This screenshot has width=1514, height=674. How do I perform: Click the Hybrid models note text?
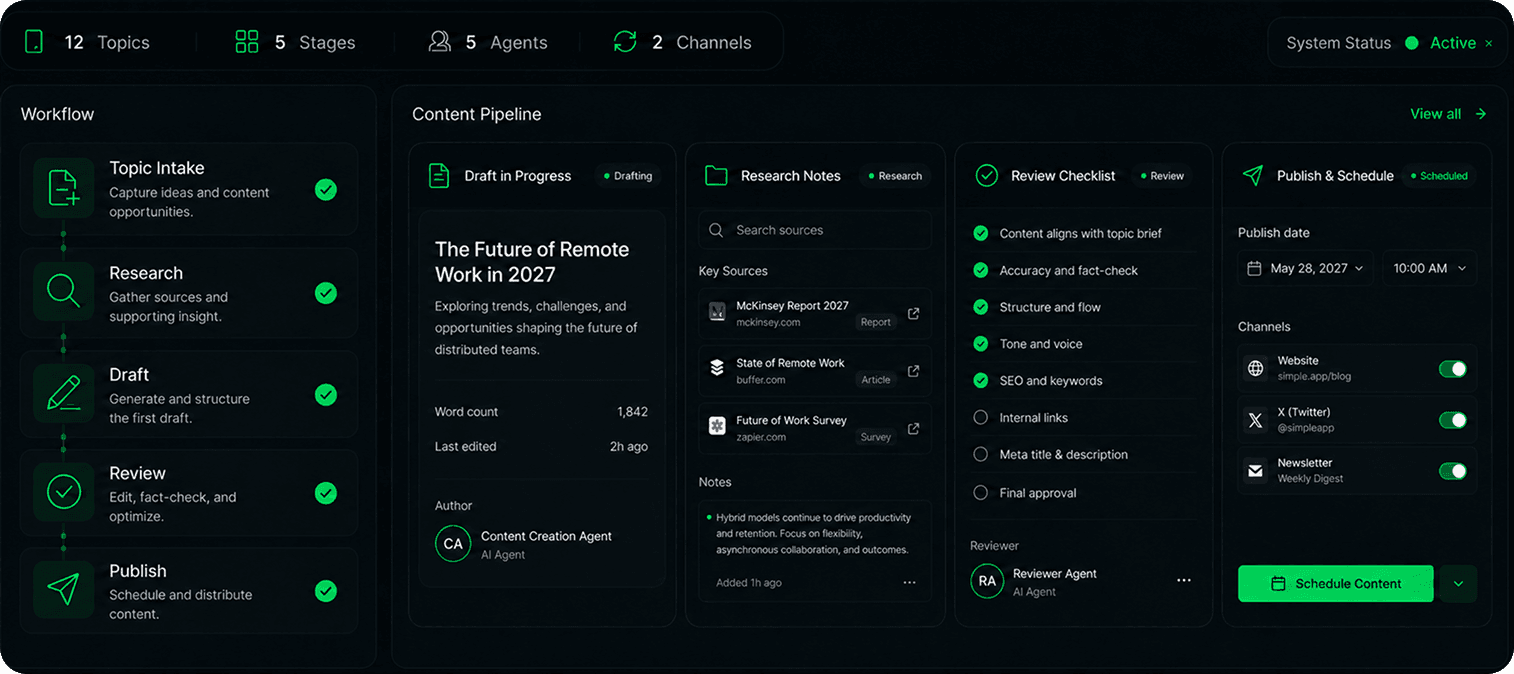click(x=813, y=534)
